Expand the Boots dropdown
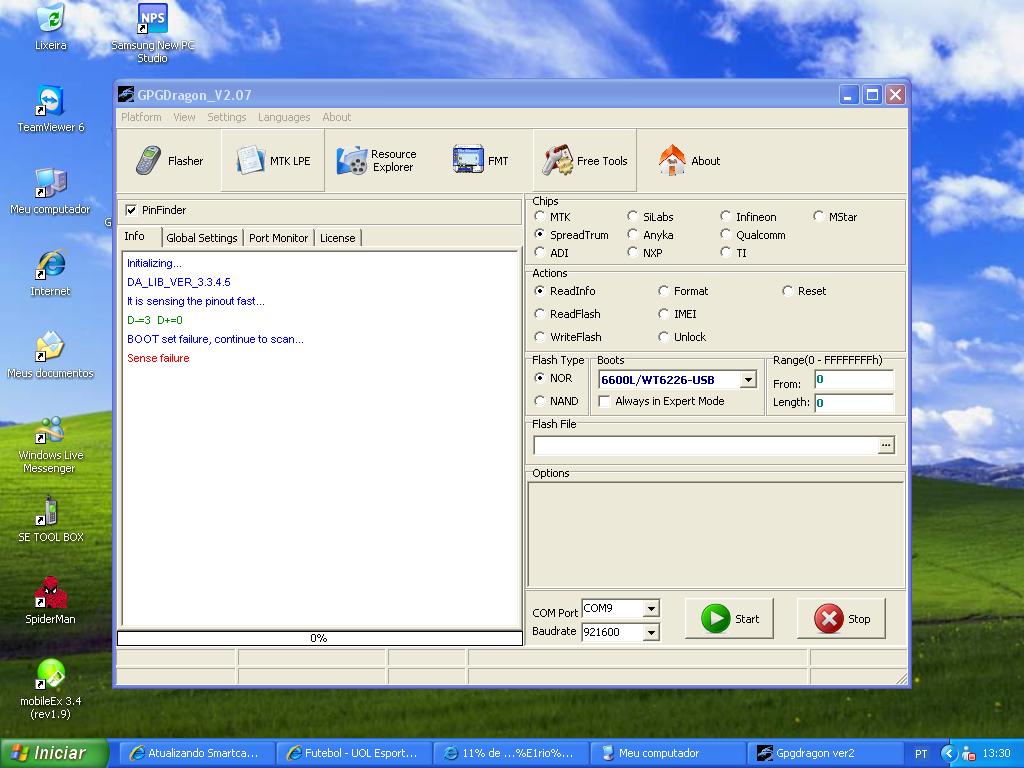 748,379
